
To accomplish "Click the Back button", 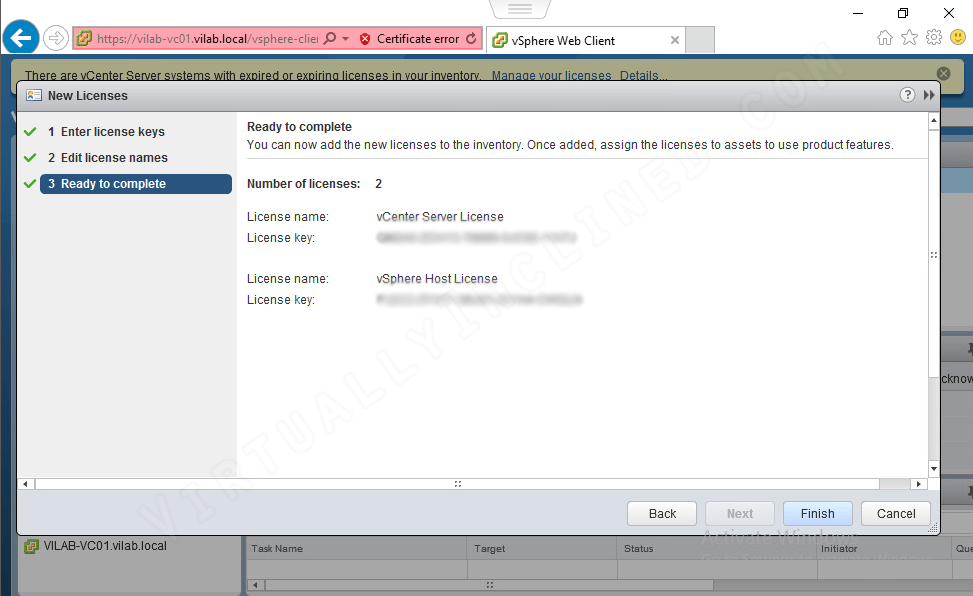I will pos(662,513).
